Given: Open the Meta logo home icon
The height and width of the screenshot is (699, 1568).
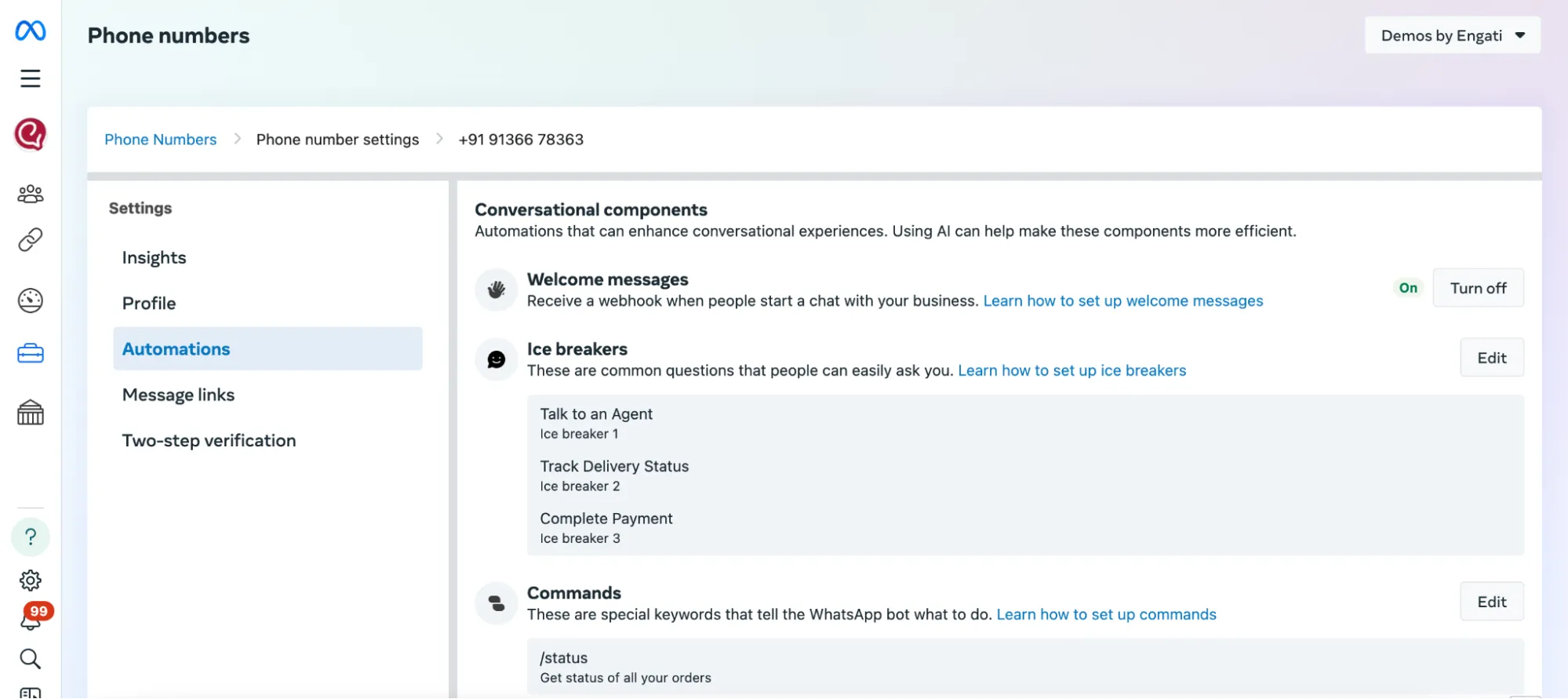Looking at the screenshot, I should pos(31,31).
